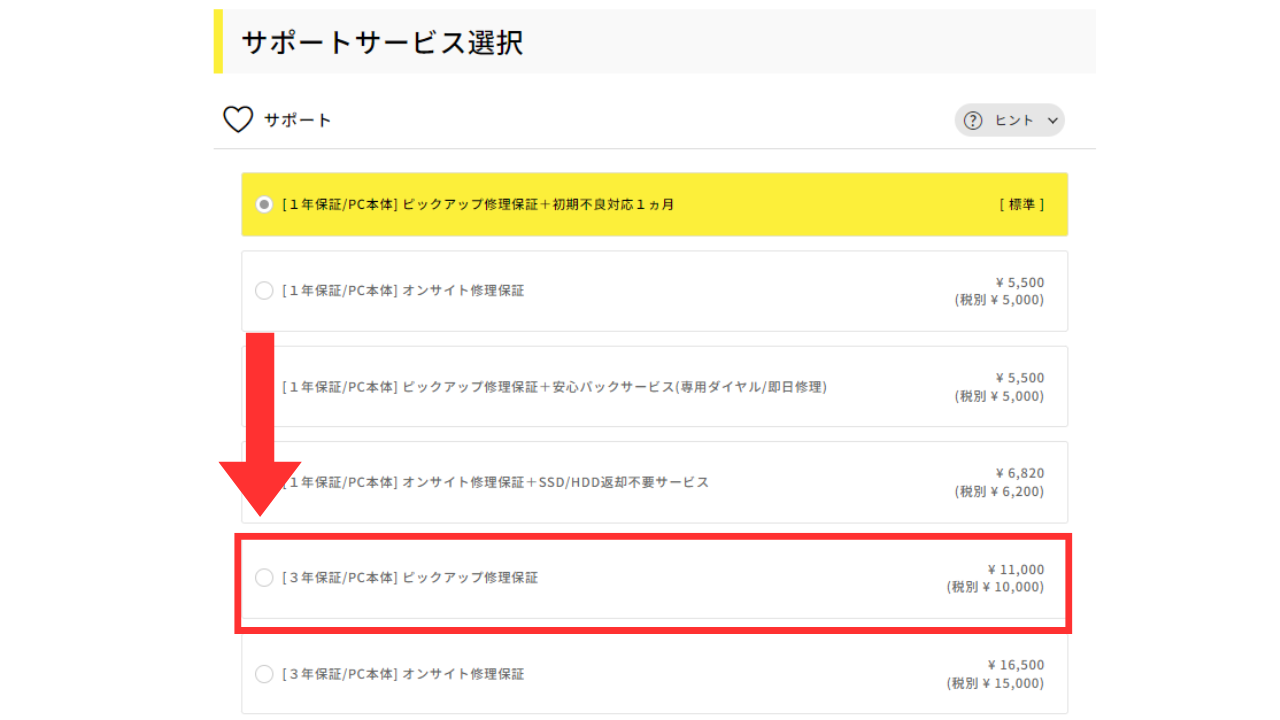
Task: Select 3年保証 オンサイト修理保証 radio button
Action: pyautogui.click(x=264, y=674)
